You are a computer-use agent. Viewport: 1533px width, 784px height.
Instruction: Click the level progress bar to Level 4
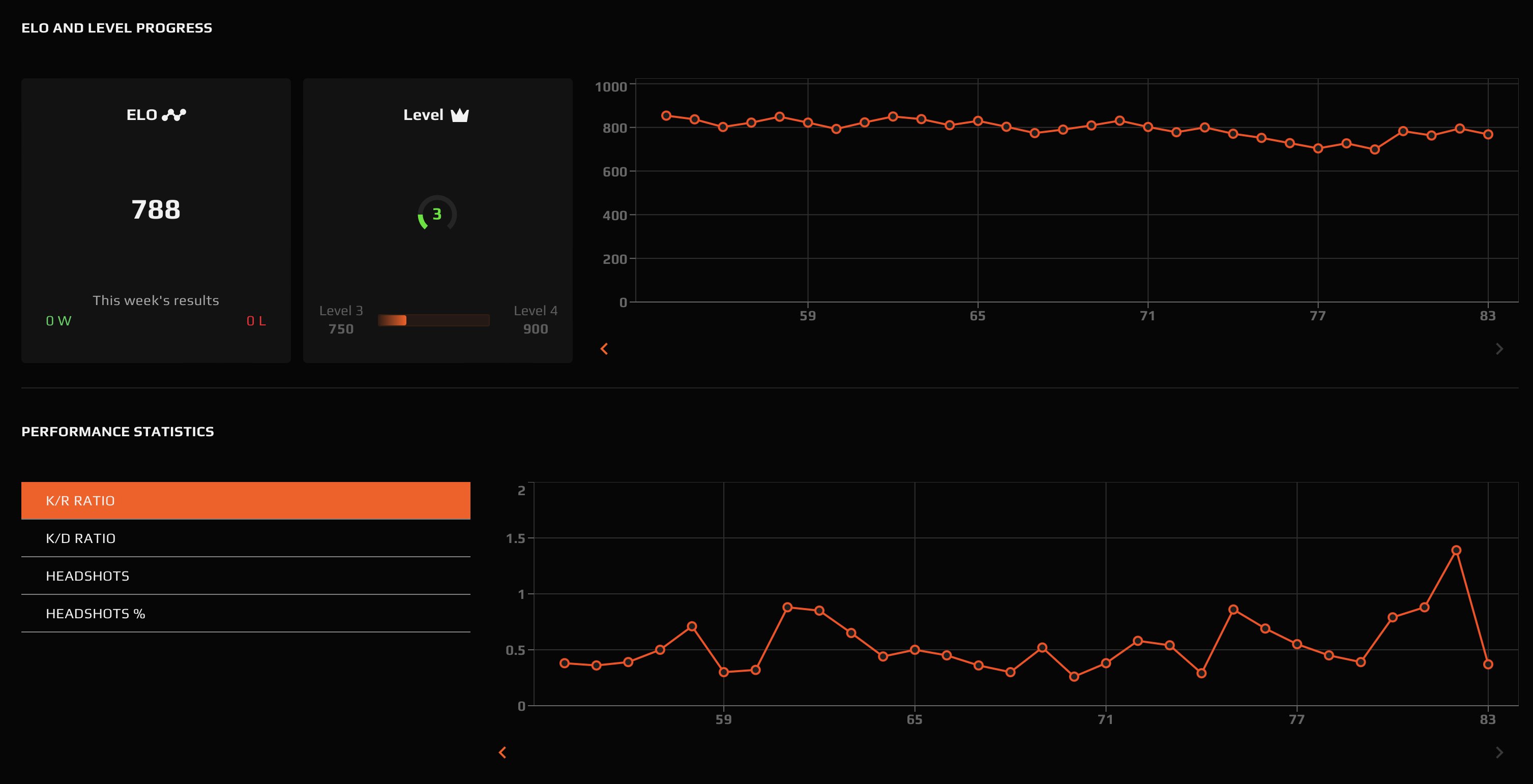(433, 321)
